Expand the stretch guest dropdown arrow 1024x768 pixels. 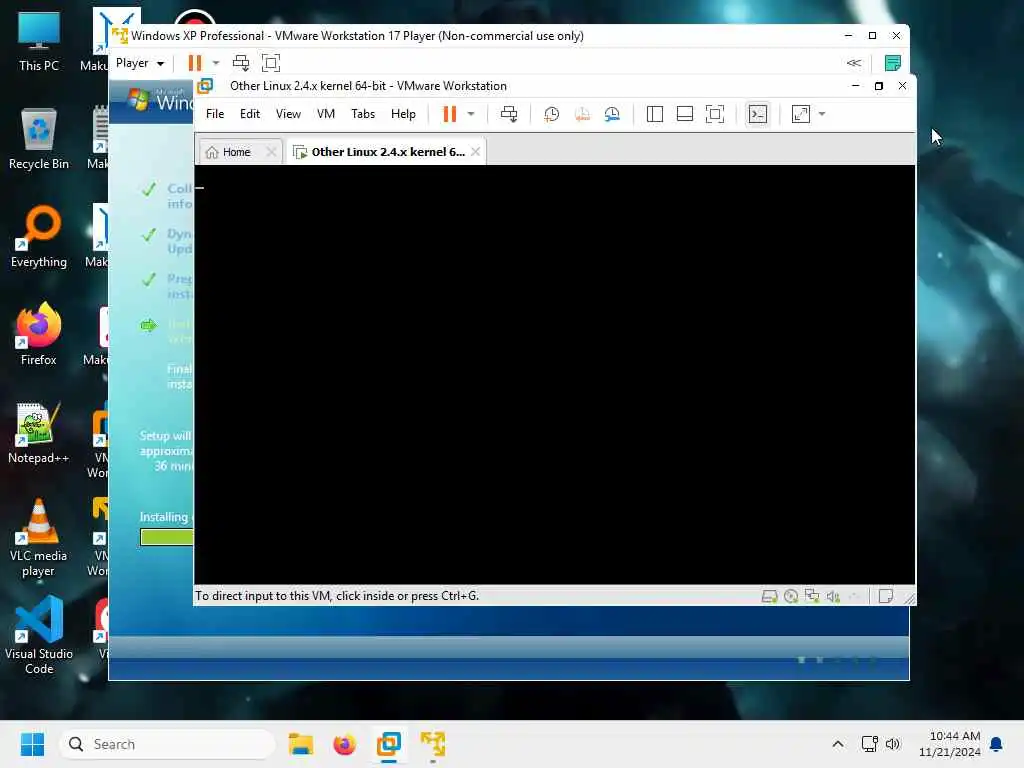click(822, 114)
